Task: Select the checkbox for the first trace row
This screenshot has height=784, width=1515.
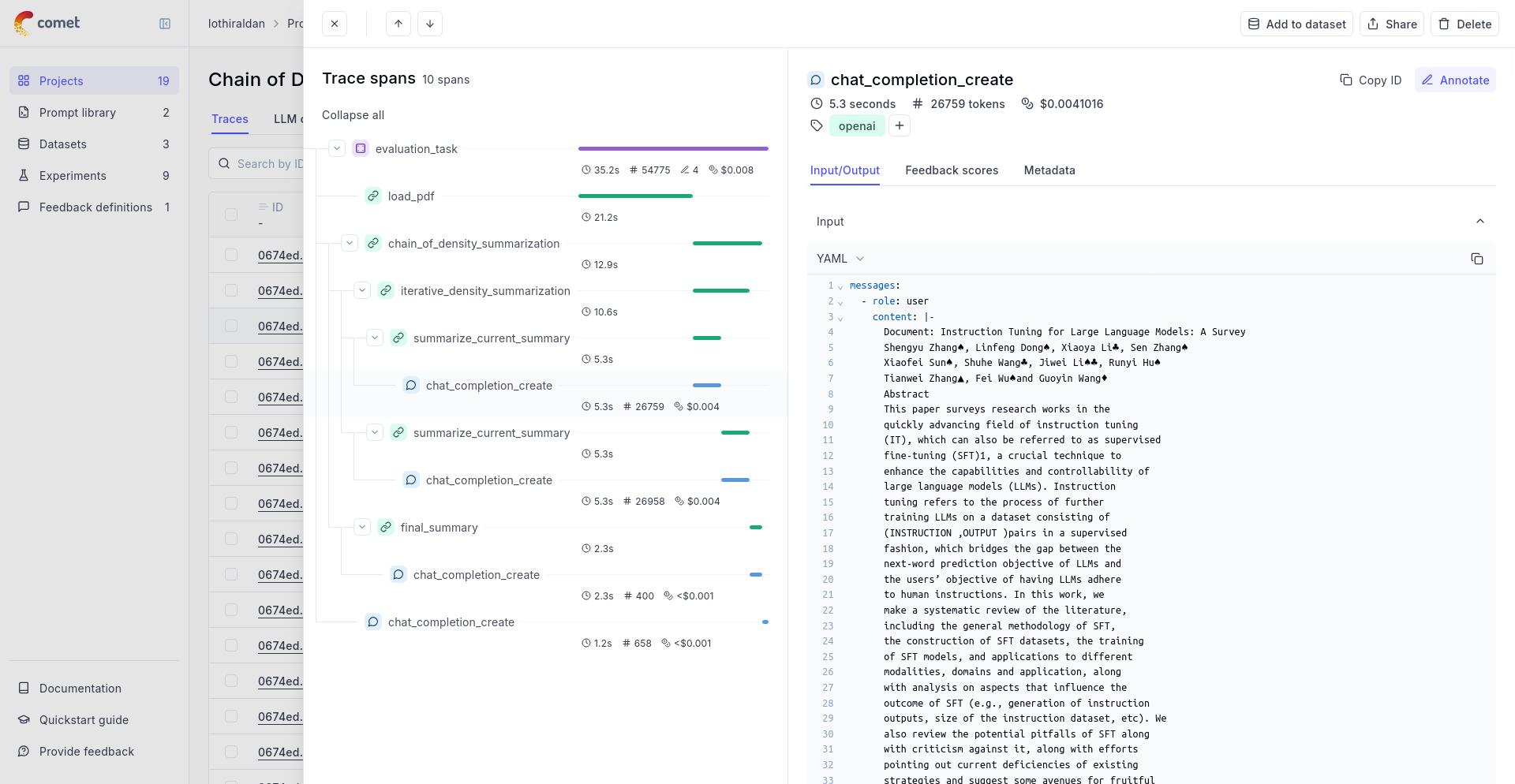Action: [231, 255]
